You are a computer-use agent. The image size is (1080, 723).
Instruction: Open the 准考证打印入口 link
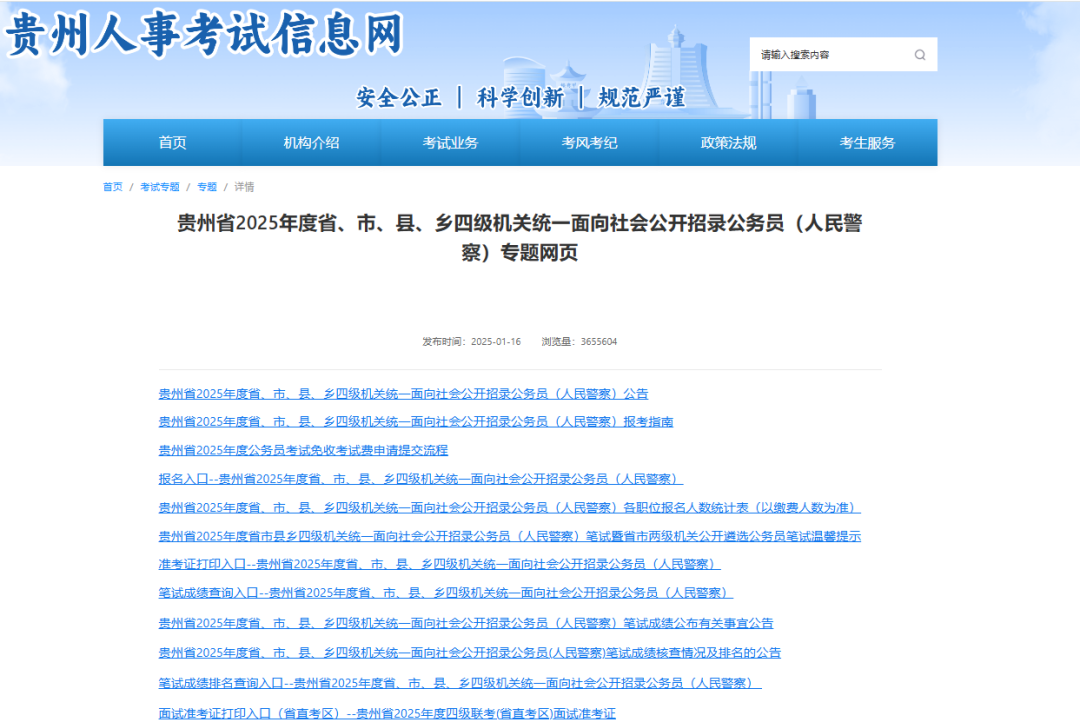(439, 564)
